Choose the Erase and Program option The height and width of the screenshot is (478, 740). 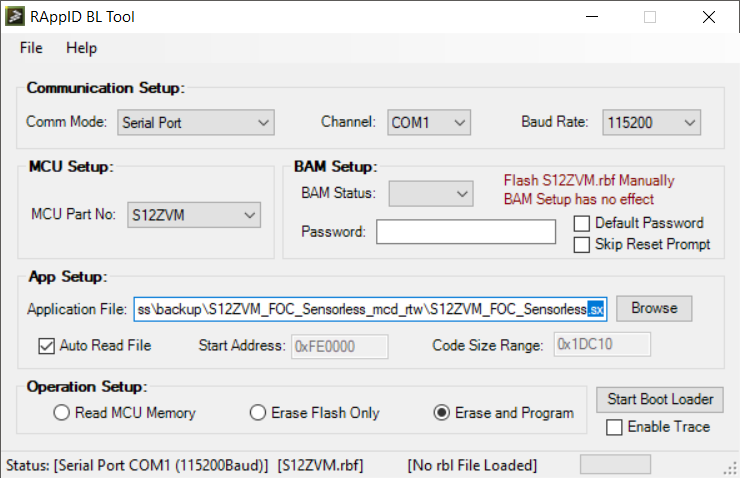click(441, 413)
